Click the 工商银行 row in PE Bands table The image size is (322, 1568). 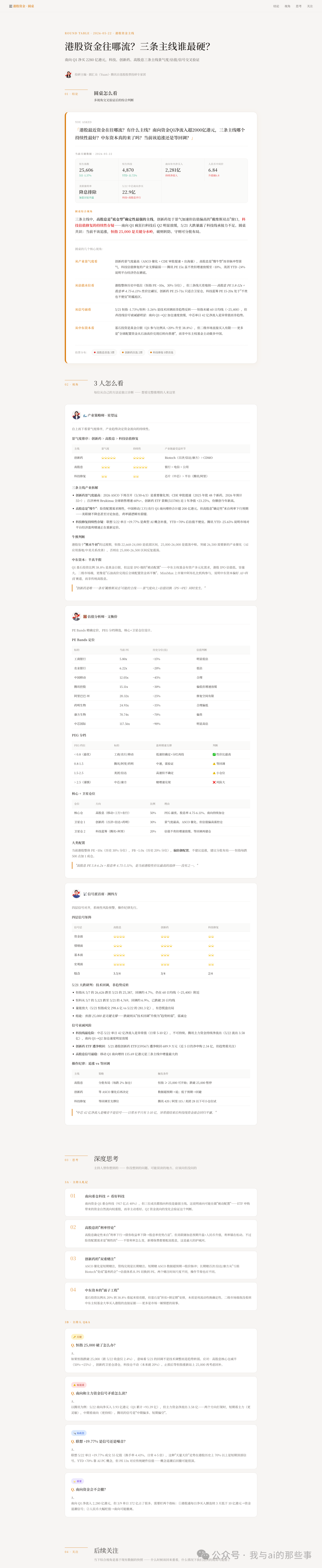tap(161, 659)
